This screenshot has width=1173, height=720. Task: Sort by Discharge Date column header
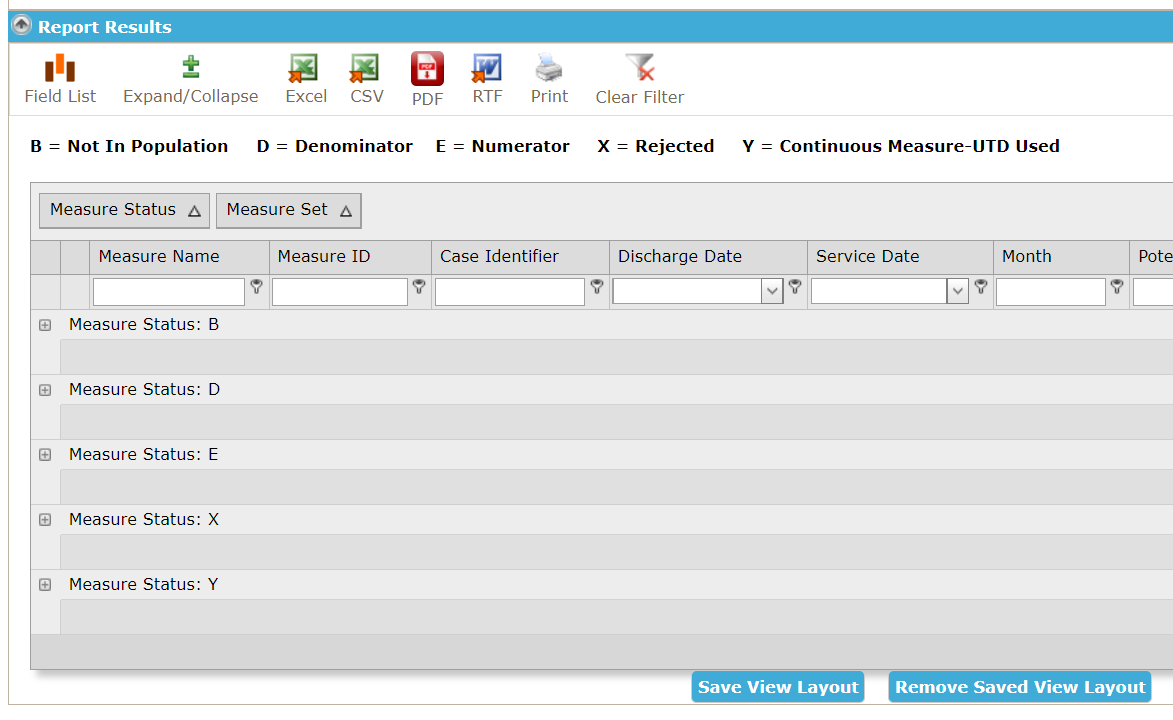coord(708,257)
